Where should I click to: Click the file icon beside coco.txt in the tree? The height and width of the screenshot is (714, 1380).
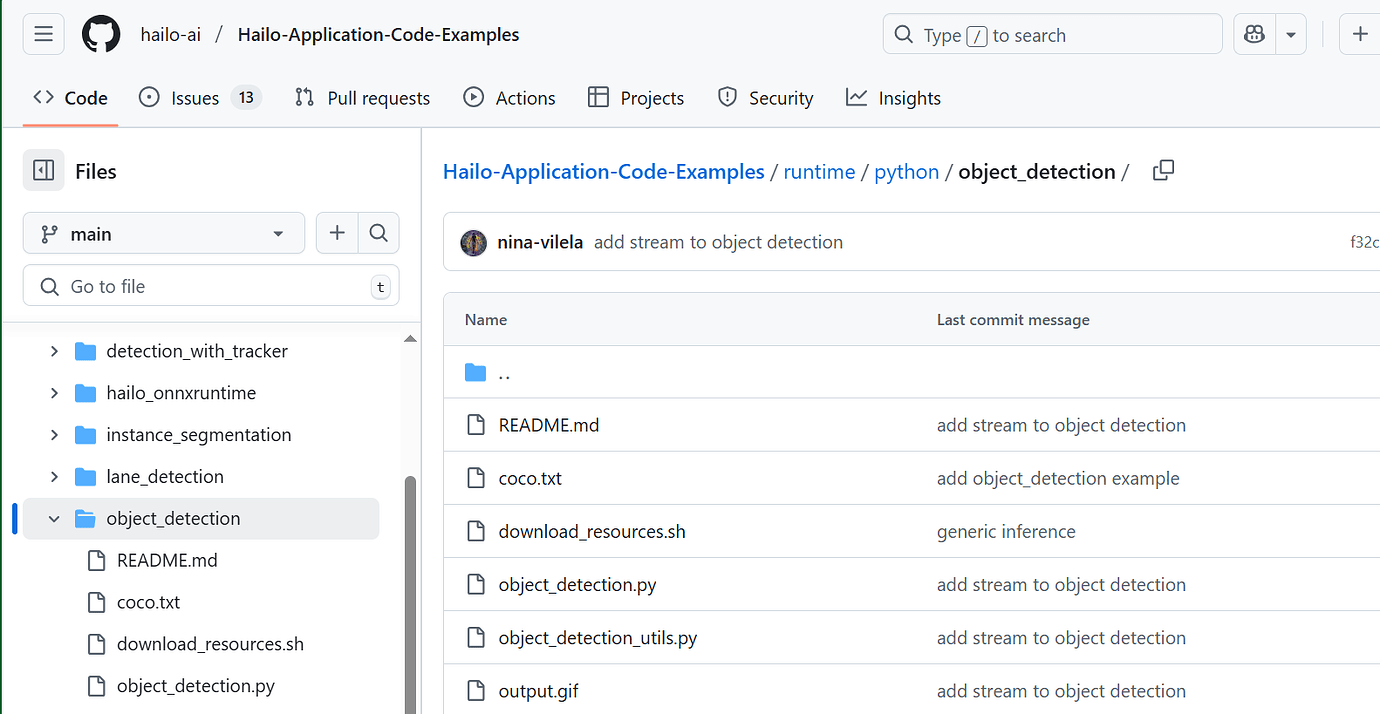97,602
